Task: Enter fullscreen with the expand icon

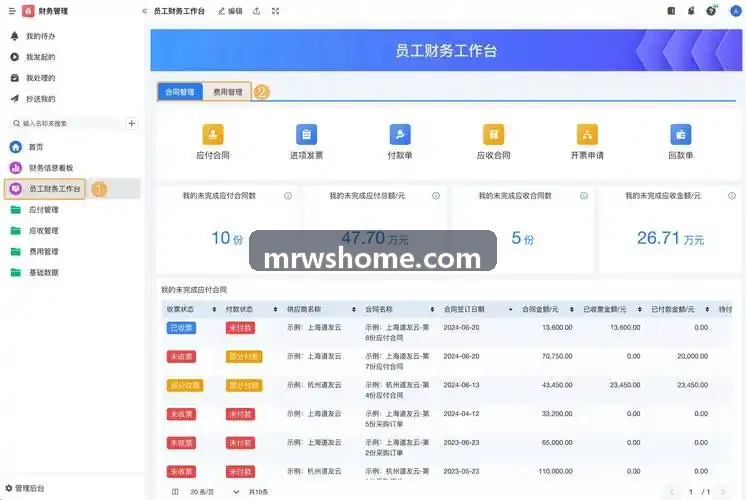Action: point(275,11)
